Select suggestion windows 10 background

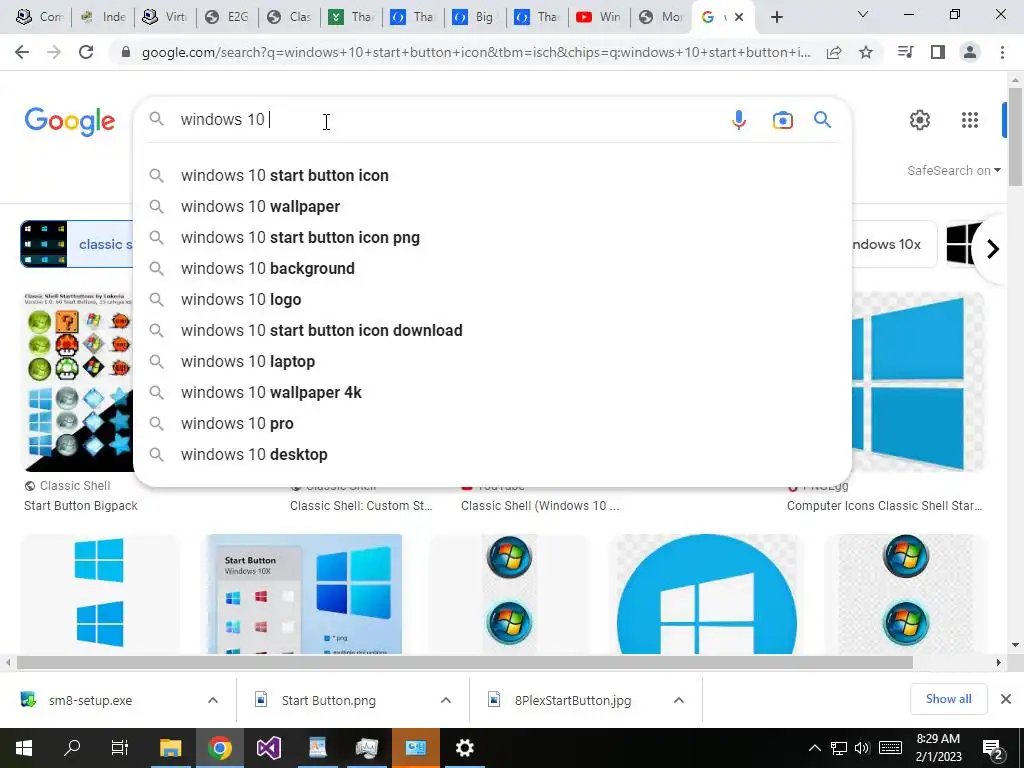pyautogui.click(x=492, y=268)
